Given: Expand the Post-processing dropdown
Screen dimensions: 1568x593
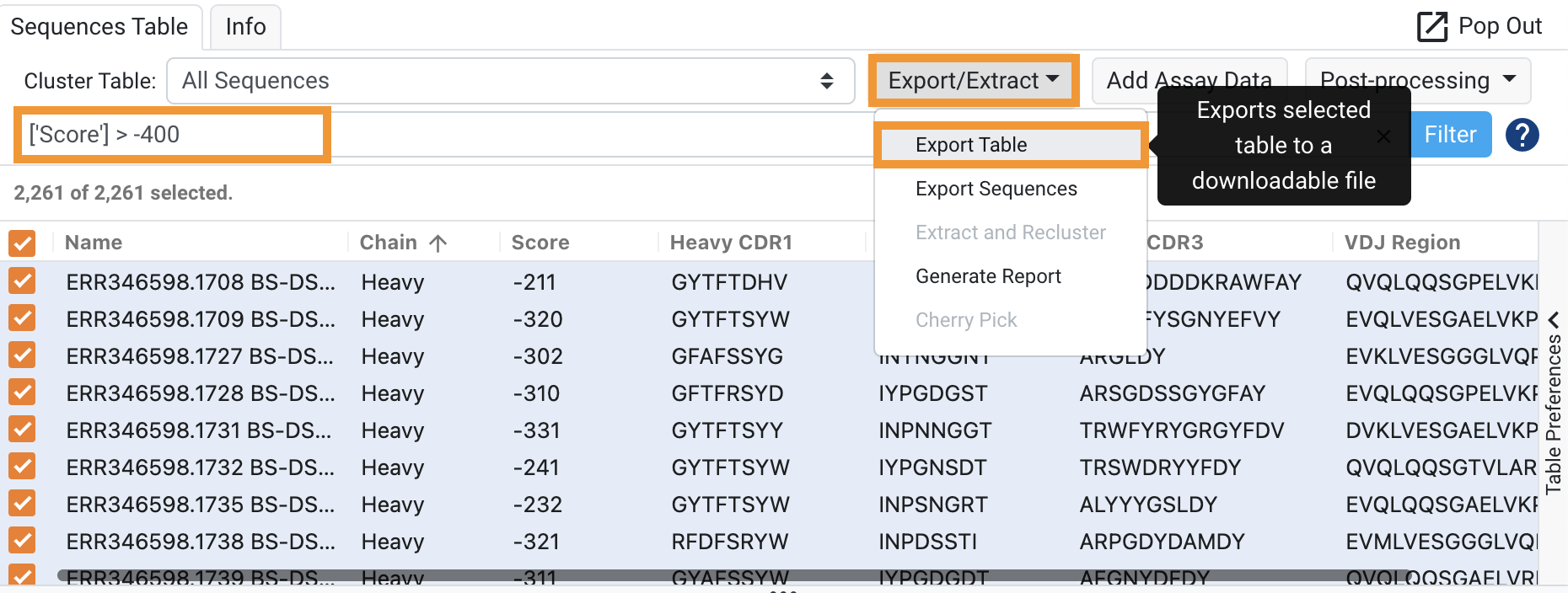Looking at the screenshot, I should (1417, 81).
